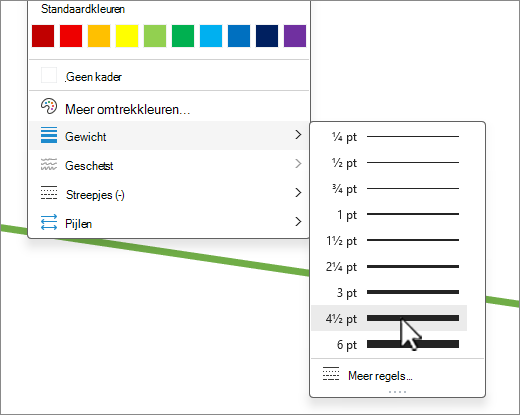Select the Geen kader option
520x415 pixels.
click(169, 76)
